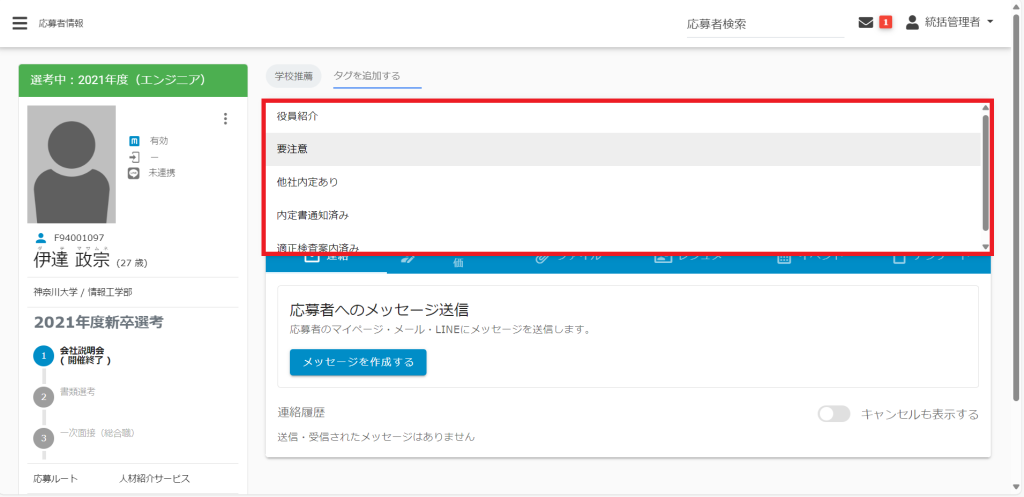
Task: Choose 要注意 tag option in the list
Action: coord(292,149)
